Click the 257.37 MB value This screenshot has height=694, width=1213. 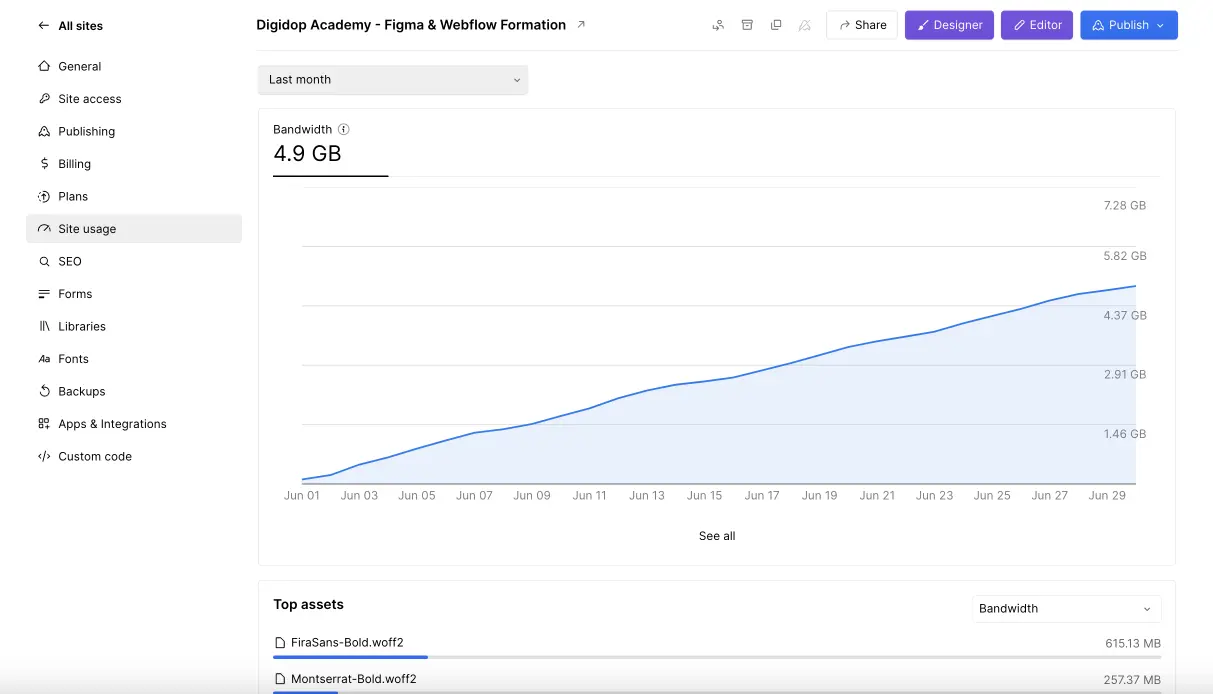[1133, 680]
